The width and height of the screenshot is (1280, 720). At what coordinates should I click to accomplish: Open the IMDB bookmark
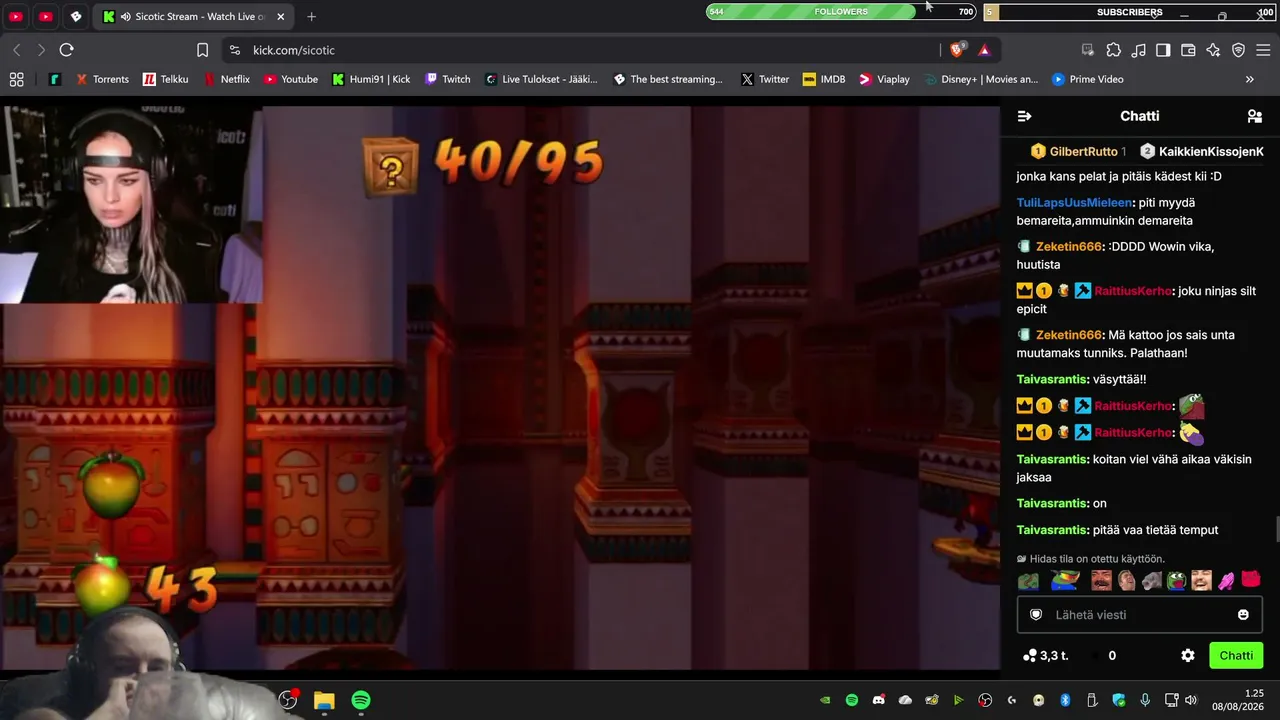[824, 79]
